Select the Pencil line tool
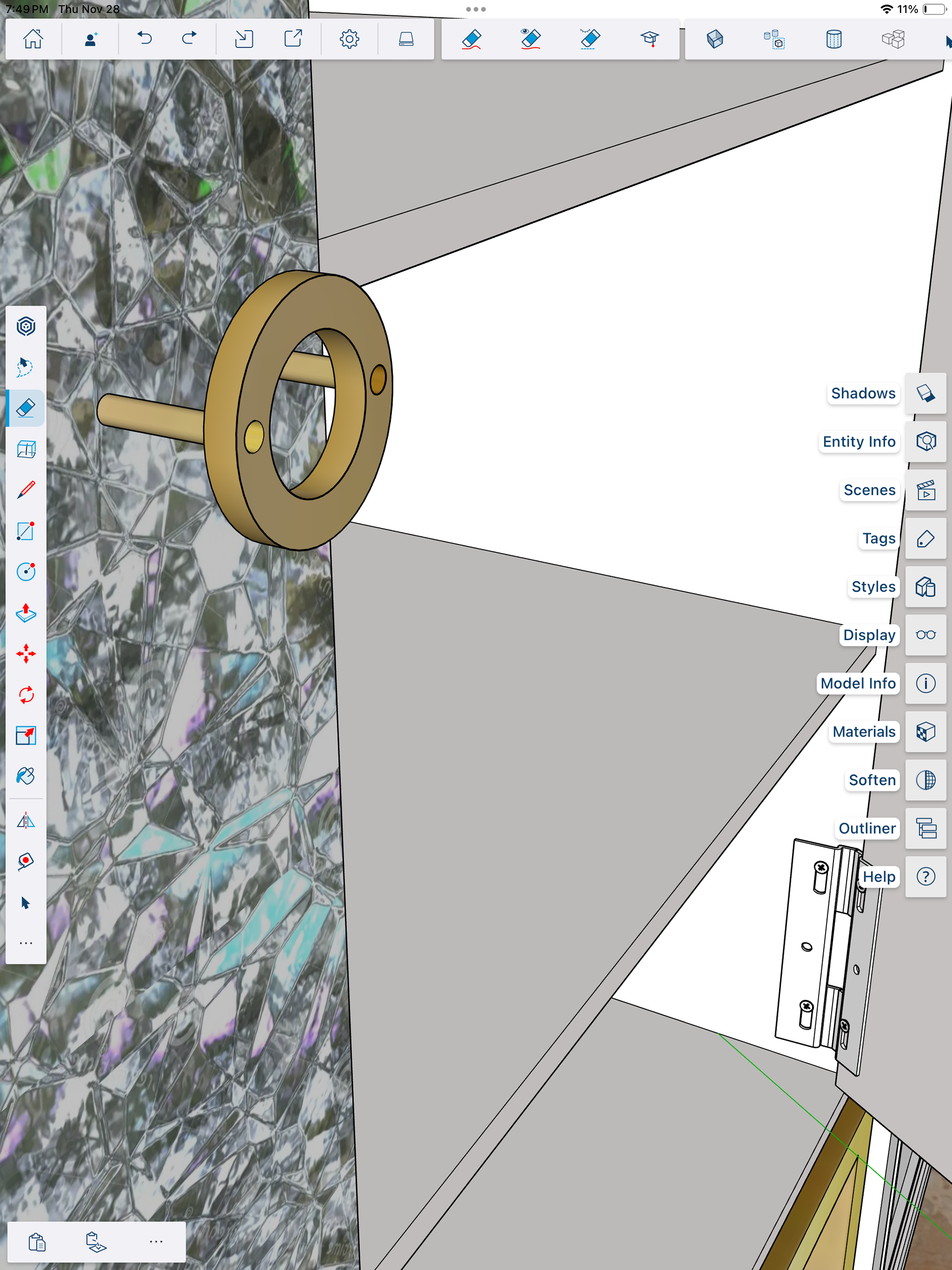This screenshot has width=952, height=1270. 26,490
